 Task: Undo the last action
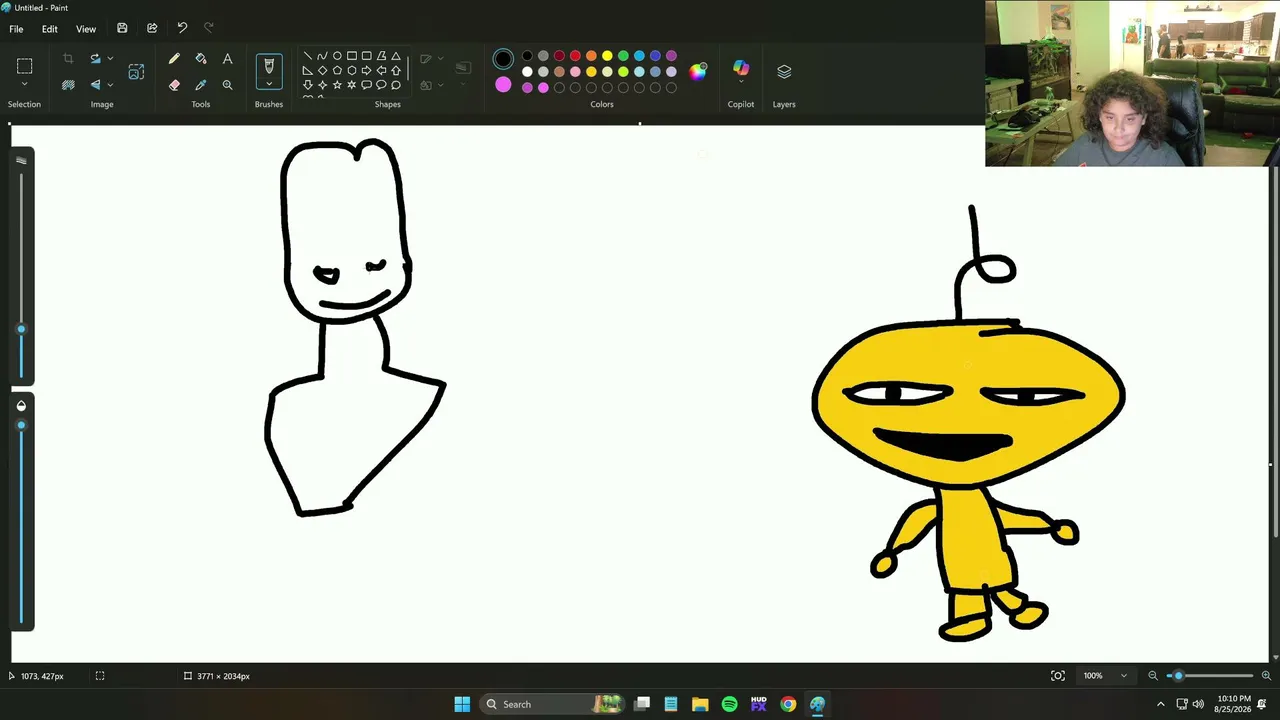[182, 28]
